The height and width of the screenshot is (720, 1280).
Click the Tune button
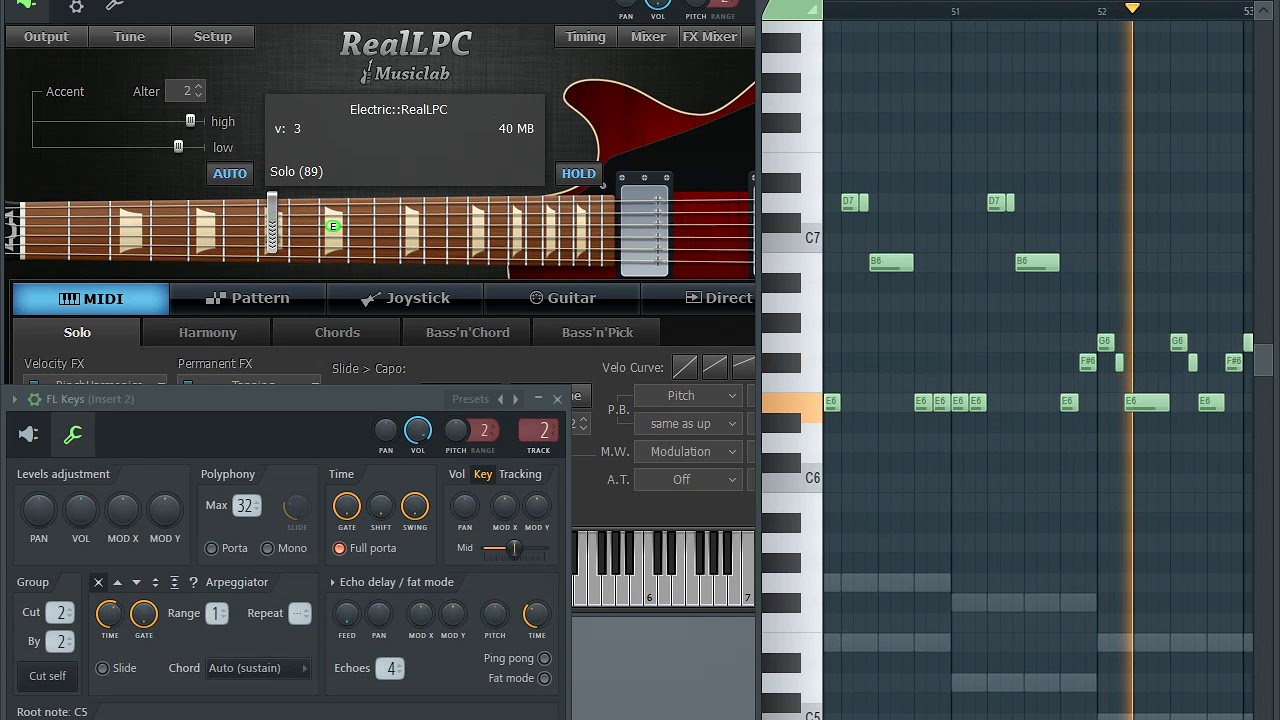pyautogui.click(x=129, y=37)
